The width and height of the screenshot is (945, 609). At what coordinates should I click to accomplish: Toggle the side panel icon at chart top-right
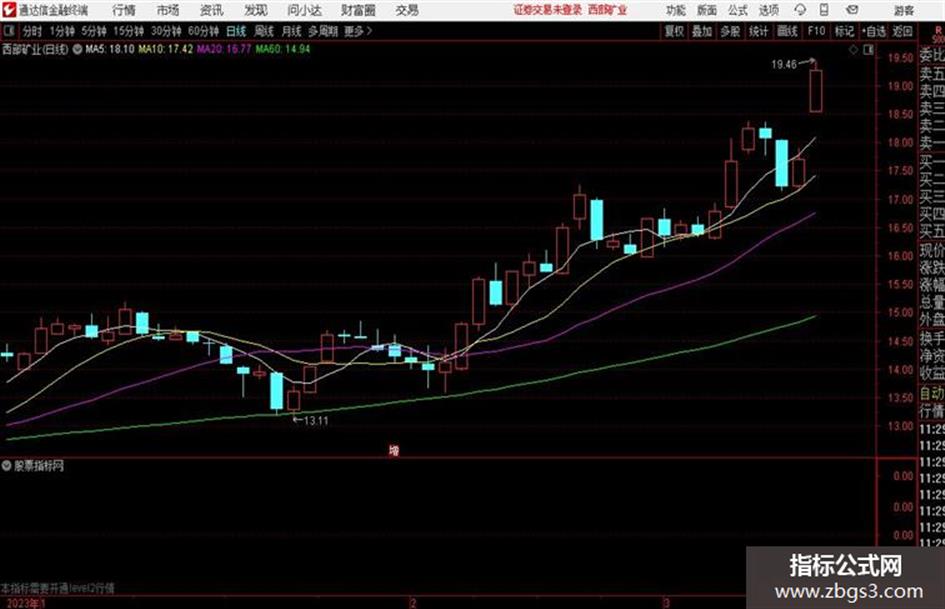coord(868,50)
